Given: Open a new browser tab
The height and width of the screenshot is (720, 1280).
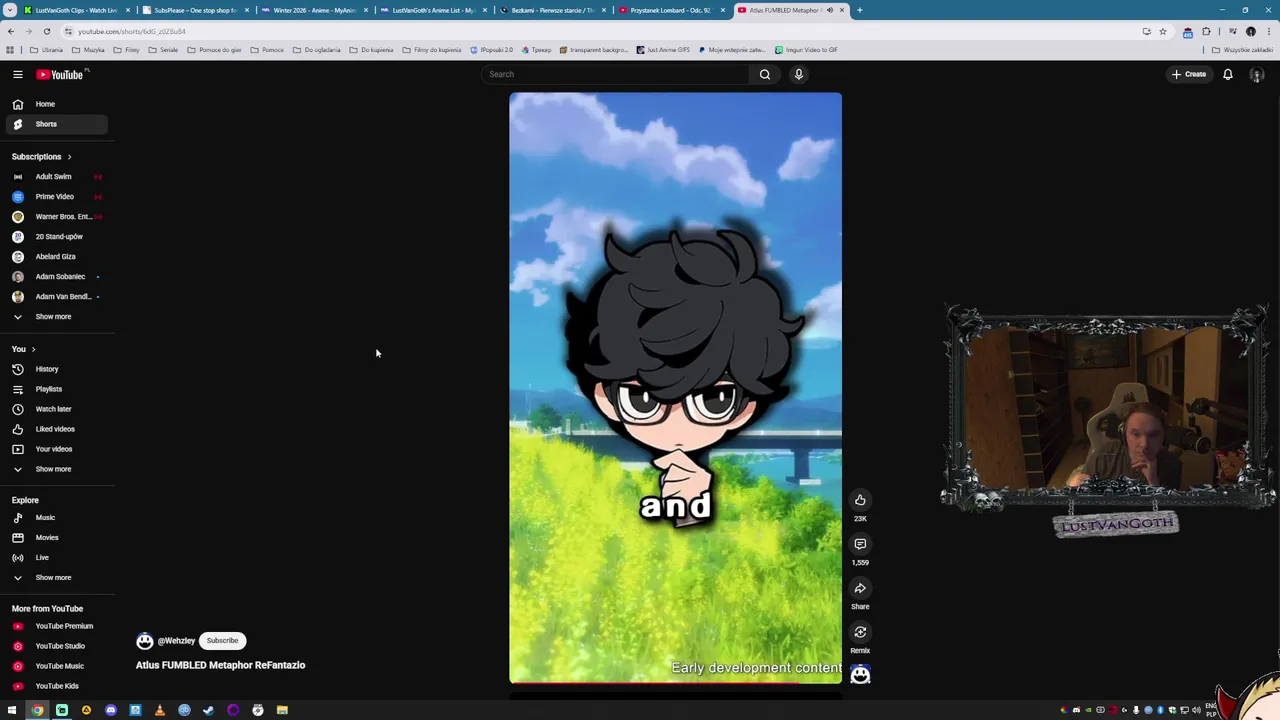Looking at the screenshot, I should (x=860, y=10).
